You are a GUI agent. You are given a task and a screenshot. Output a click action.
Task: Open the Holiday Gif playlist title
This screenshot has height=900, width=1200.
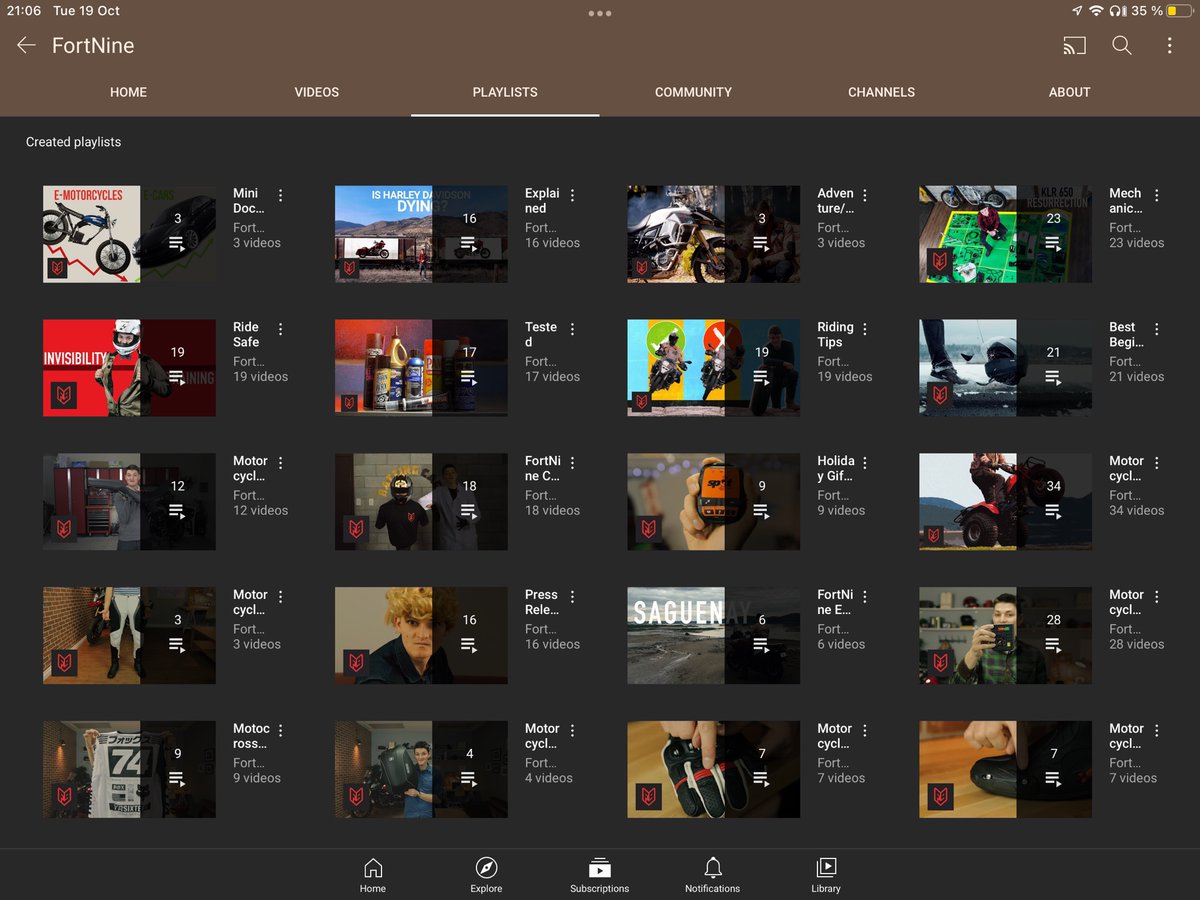point(836,468)
